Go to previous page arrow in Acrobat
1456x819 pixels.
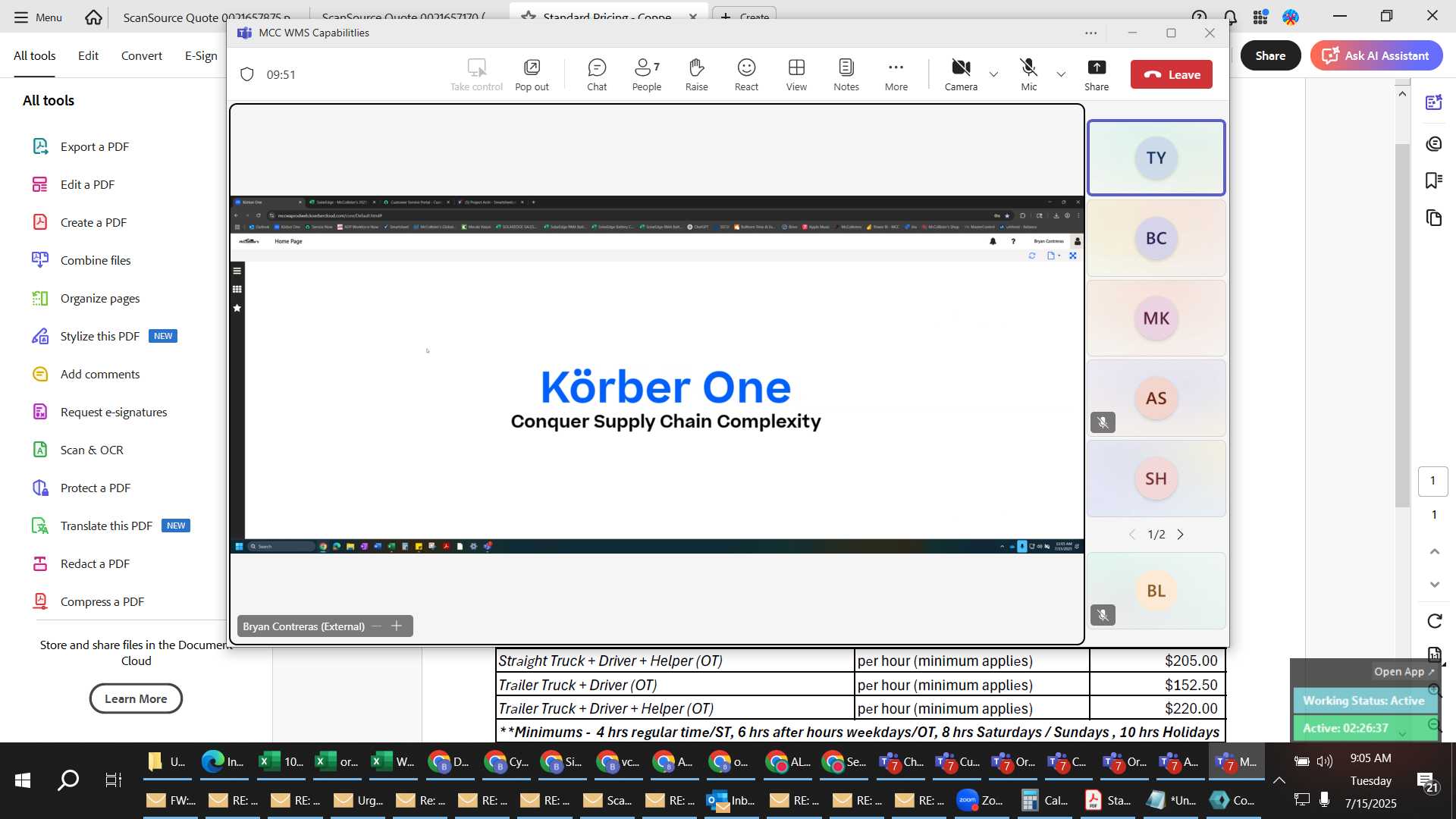(x=1434, y=551)
